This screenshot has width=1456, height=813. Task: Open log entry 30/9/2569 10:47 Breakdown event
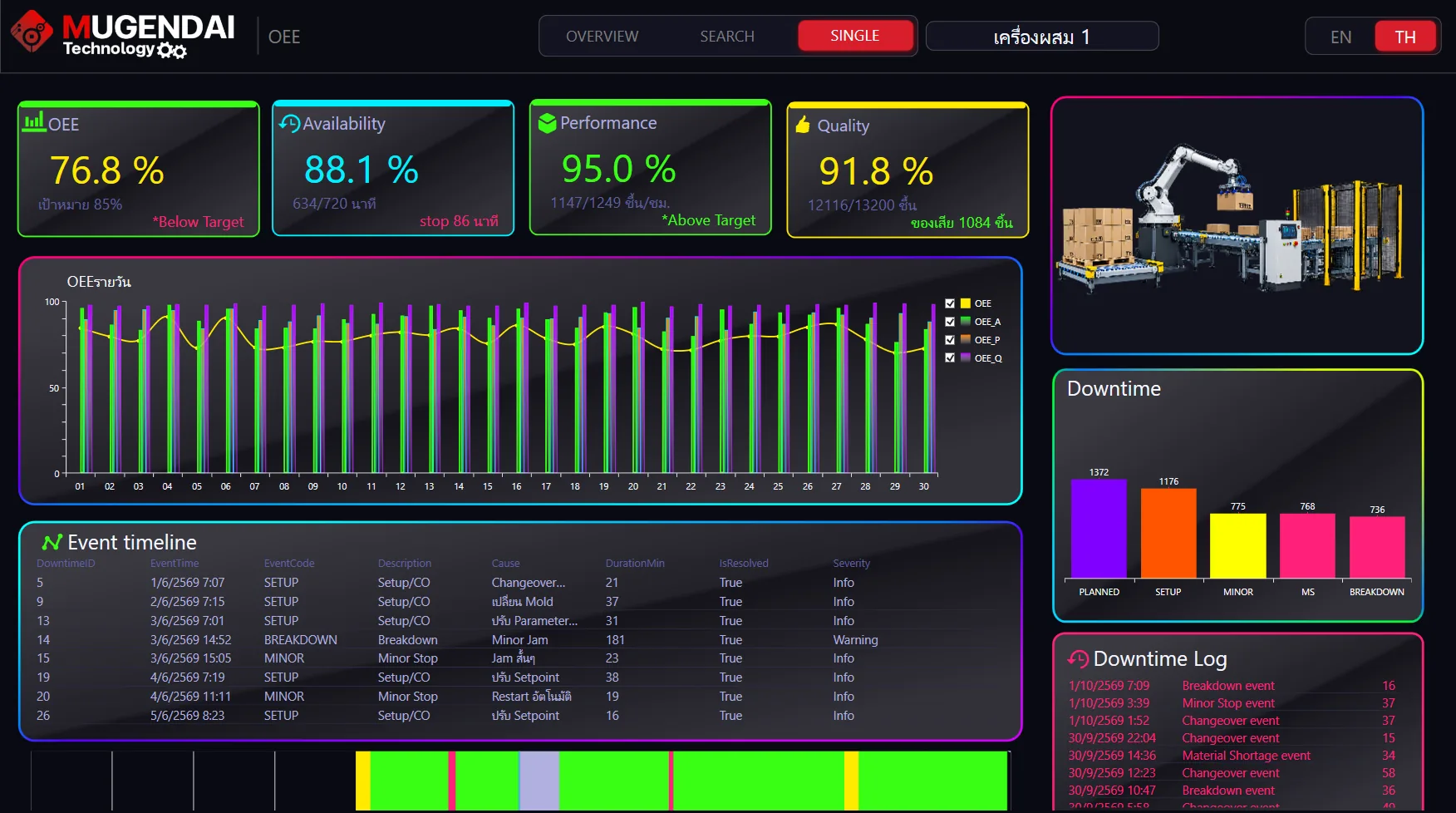[x=1233, y=791]
